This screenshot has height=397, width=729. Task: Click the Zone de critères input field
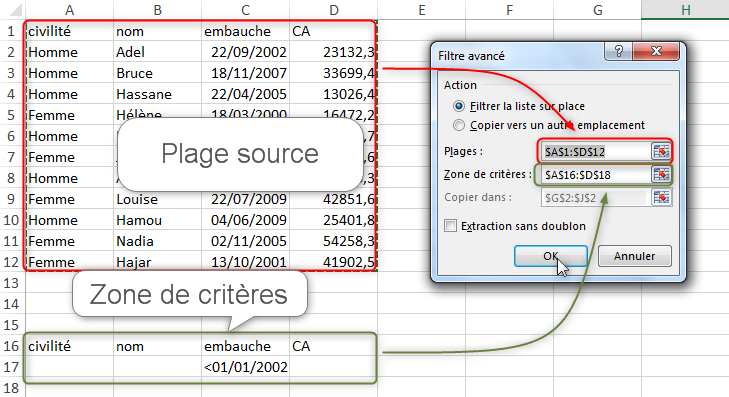click(596, 175)
